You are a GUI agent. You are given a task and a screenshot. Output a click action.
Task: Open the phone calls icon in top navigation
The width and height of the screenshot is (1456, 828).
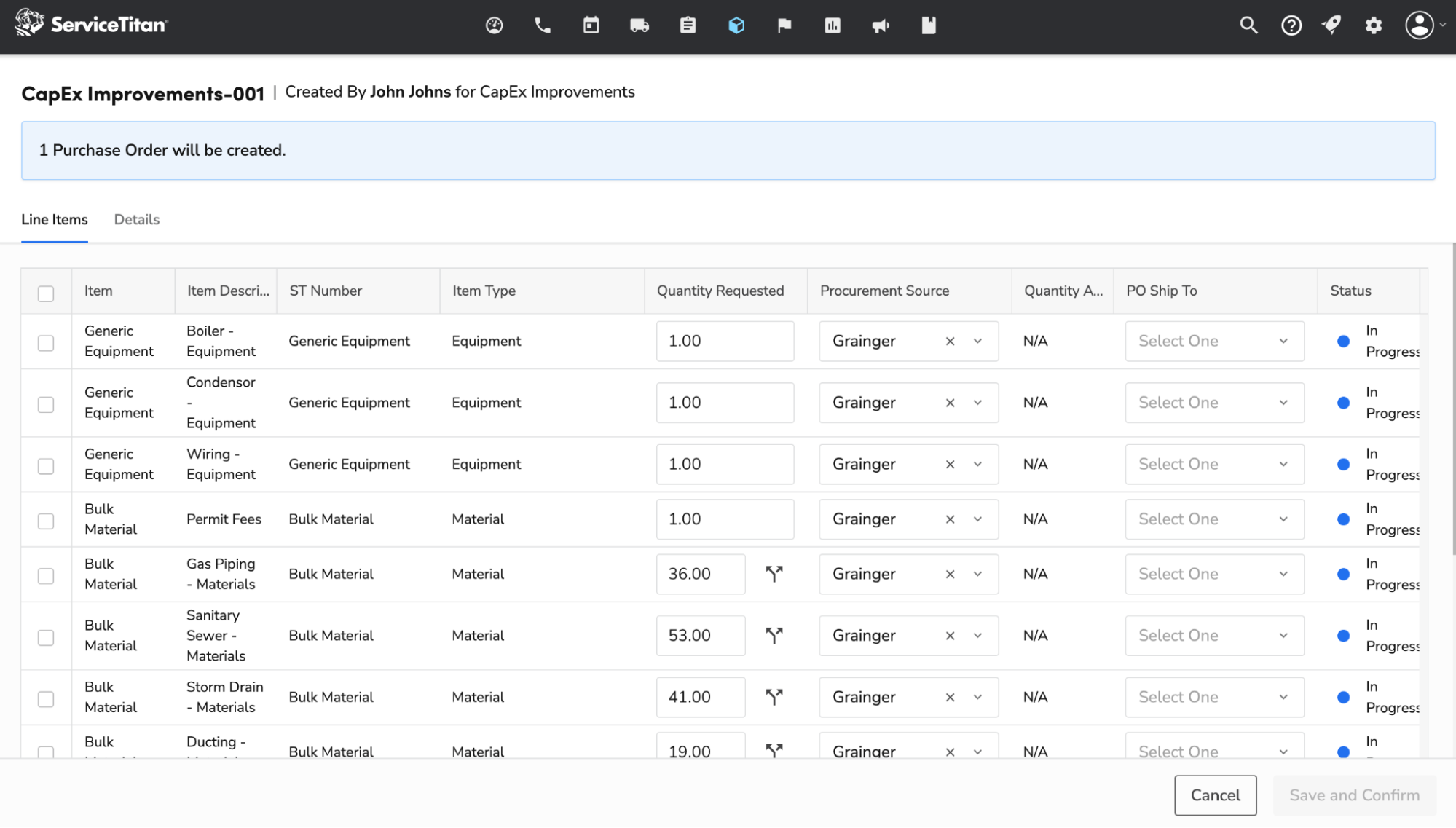click(543, 26)
